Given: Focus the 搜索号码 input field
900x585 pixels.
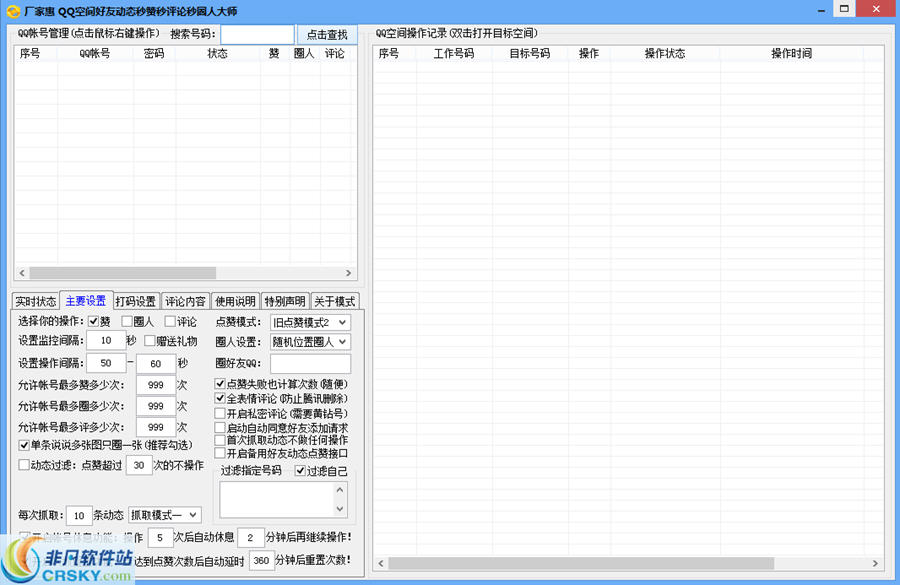Looking at the screenshot, I should 257,34.
